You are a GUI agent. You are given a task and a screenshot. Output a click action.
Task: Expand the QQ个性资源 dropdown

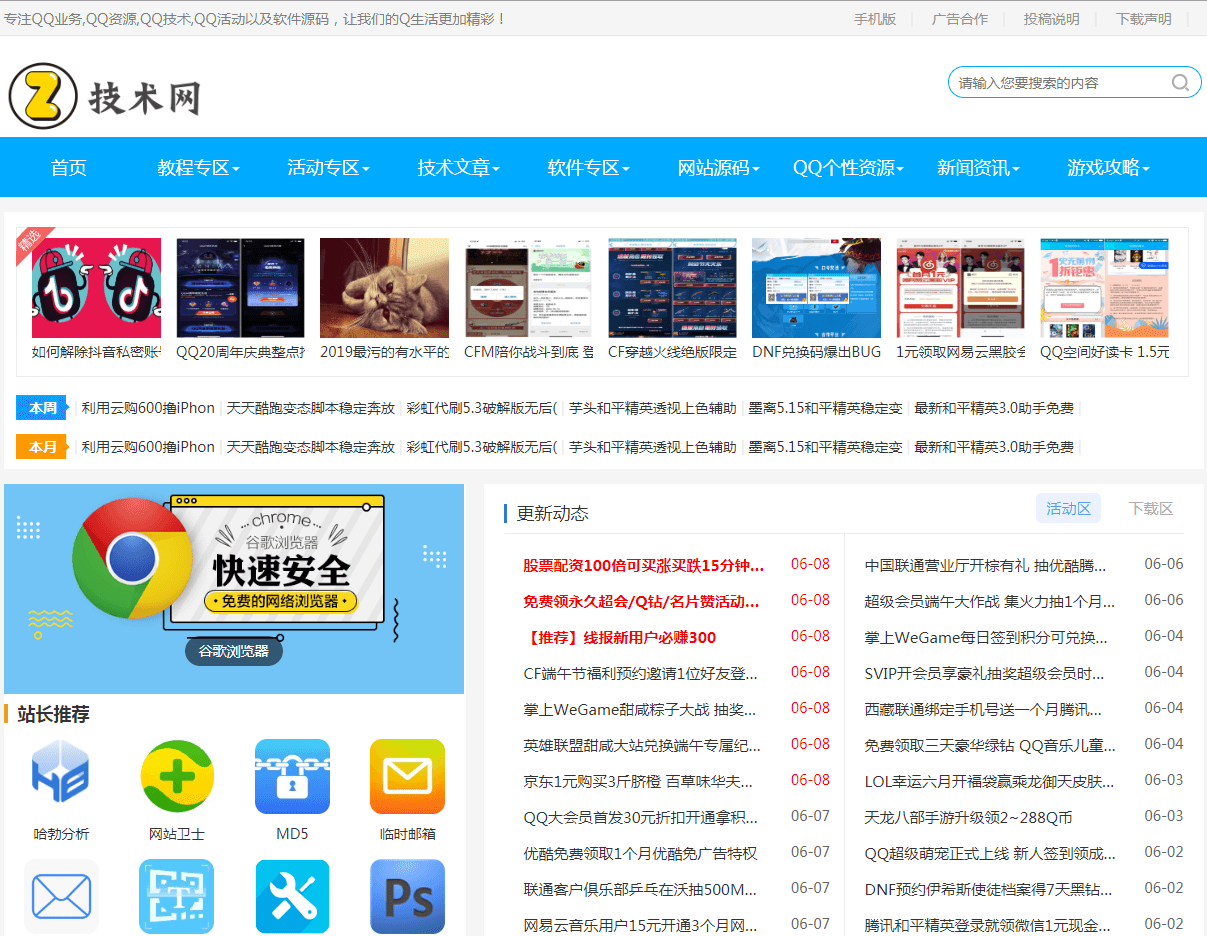point(845,167)
